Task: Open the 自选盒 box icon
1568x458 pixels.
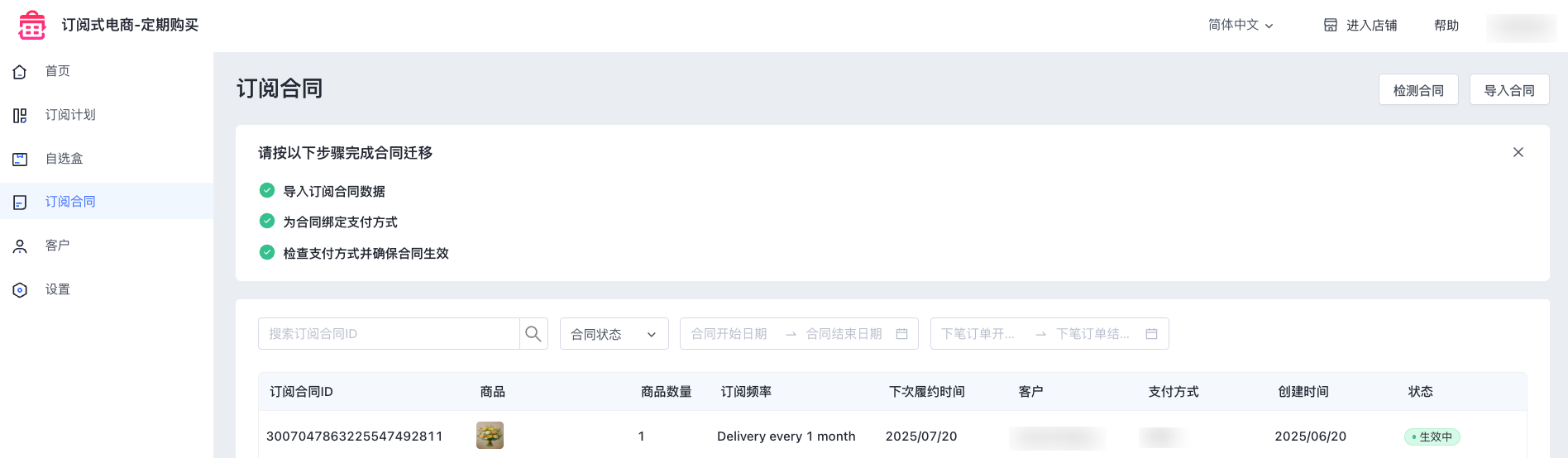Action: click(20, 159)
